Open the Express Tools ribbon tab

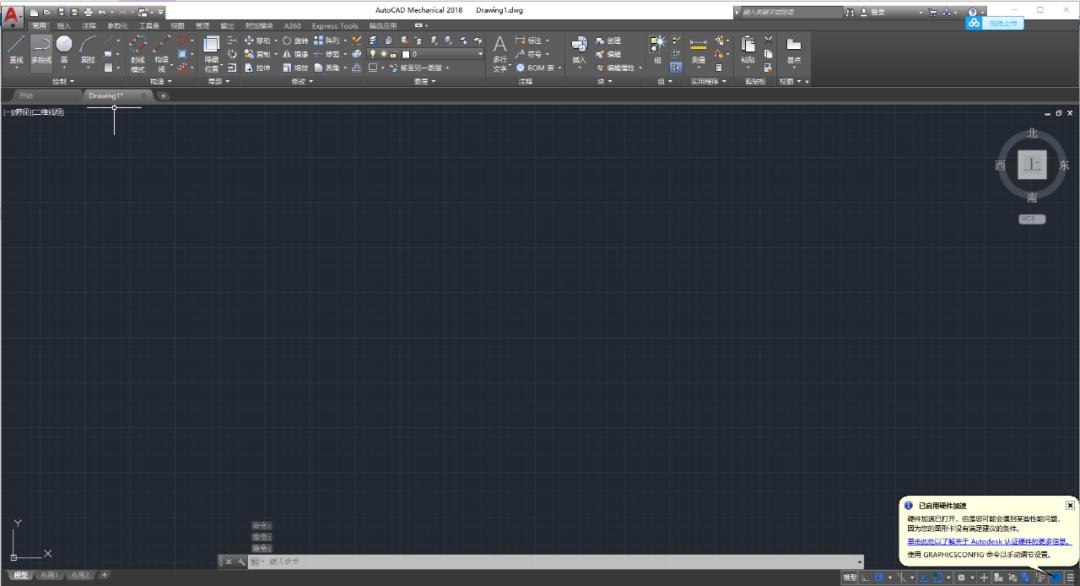pos(334,26)
